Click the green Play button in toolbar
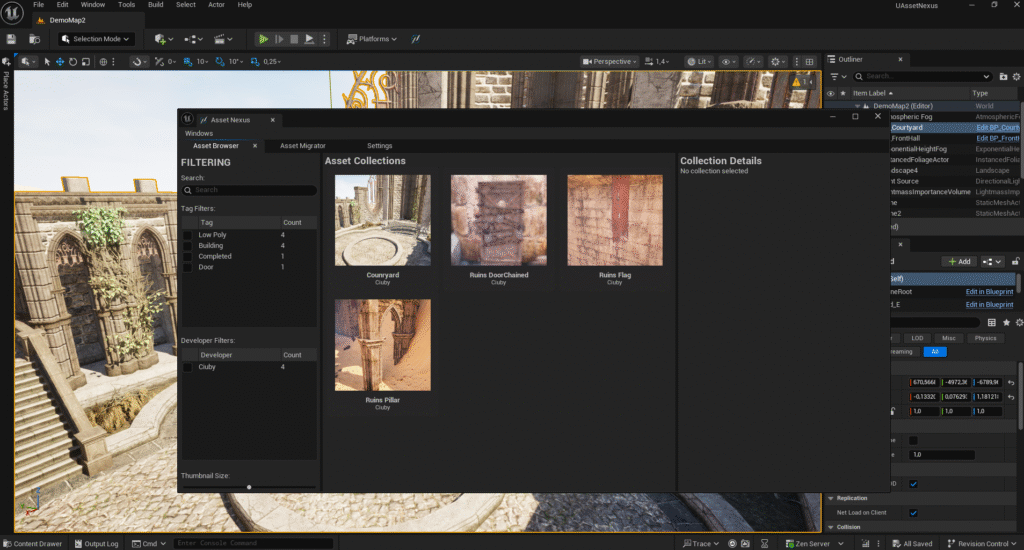The image size is (1024, 550). [263, 39]
